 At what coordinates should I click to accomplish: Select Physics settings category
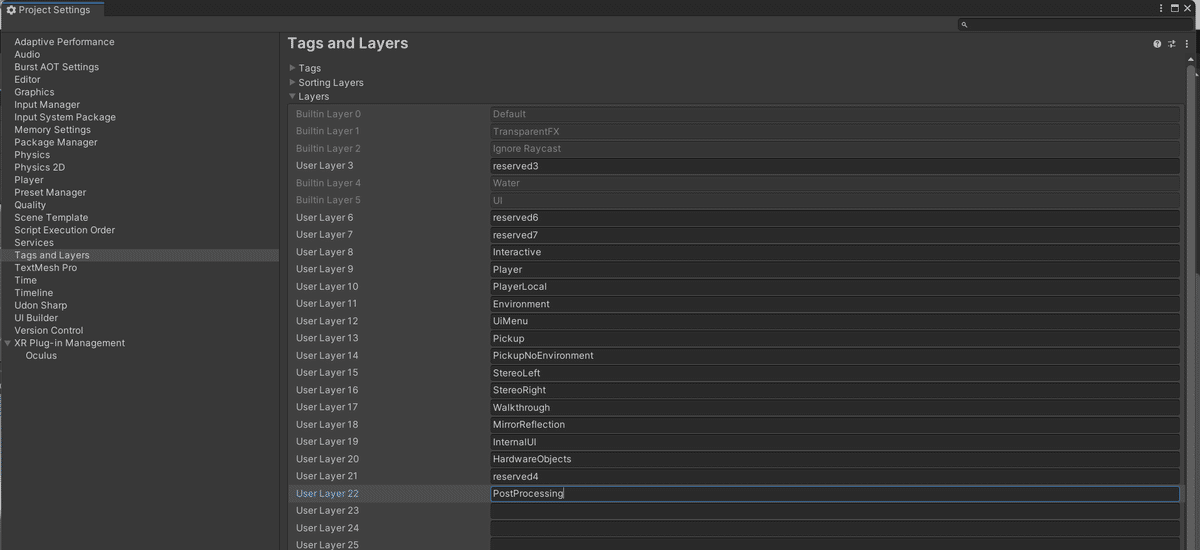(x=32, y=155)
